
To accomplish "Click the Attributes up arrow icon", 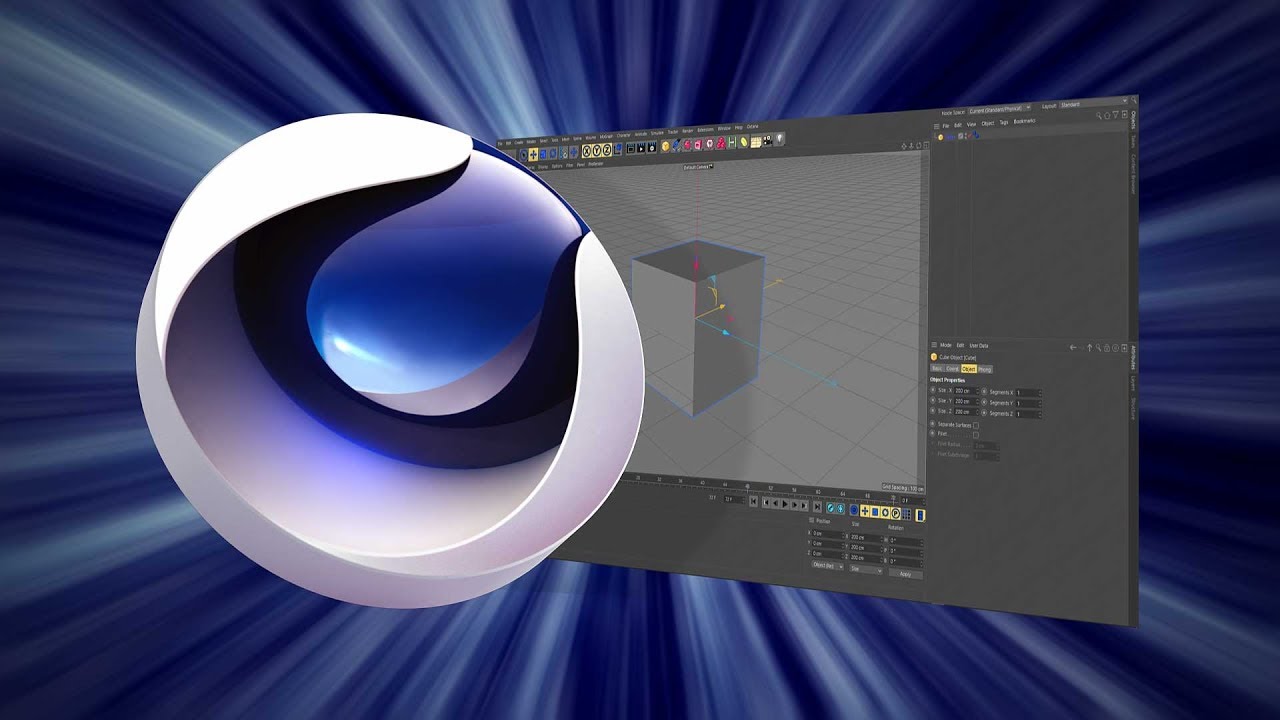I will (1090, 348).
